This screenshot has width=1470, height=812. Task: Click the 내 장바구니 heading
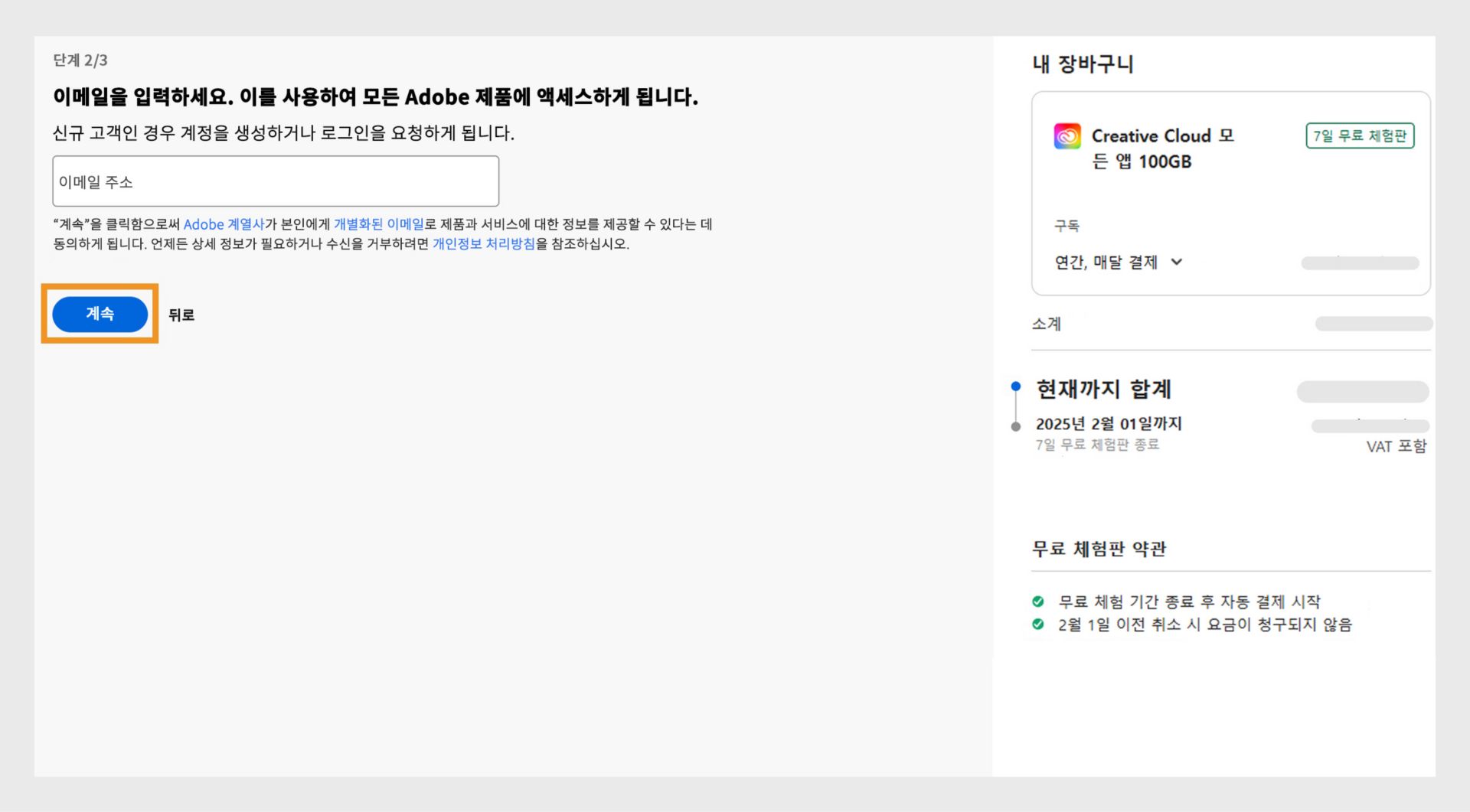point(1083,64)
